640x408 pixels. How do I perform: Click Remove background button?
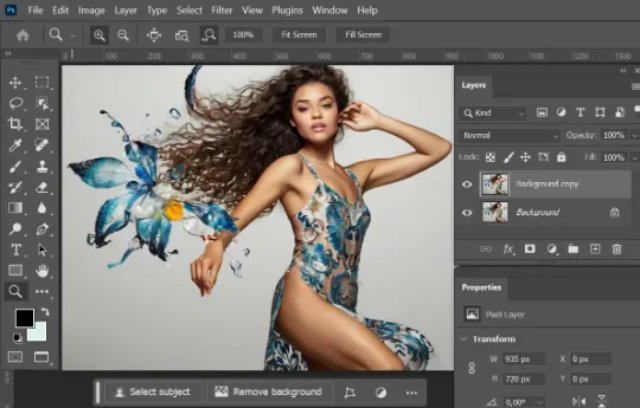[269, 392]
